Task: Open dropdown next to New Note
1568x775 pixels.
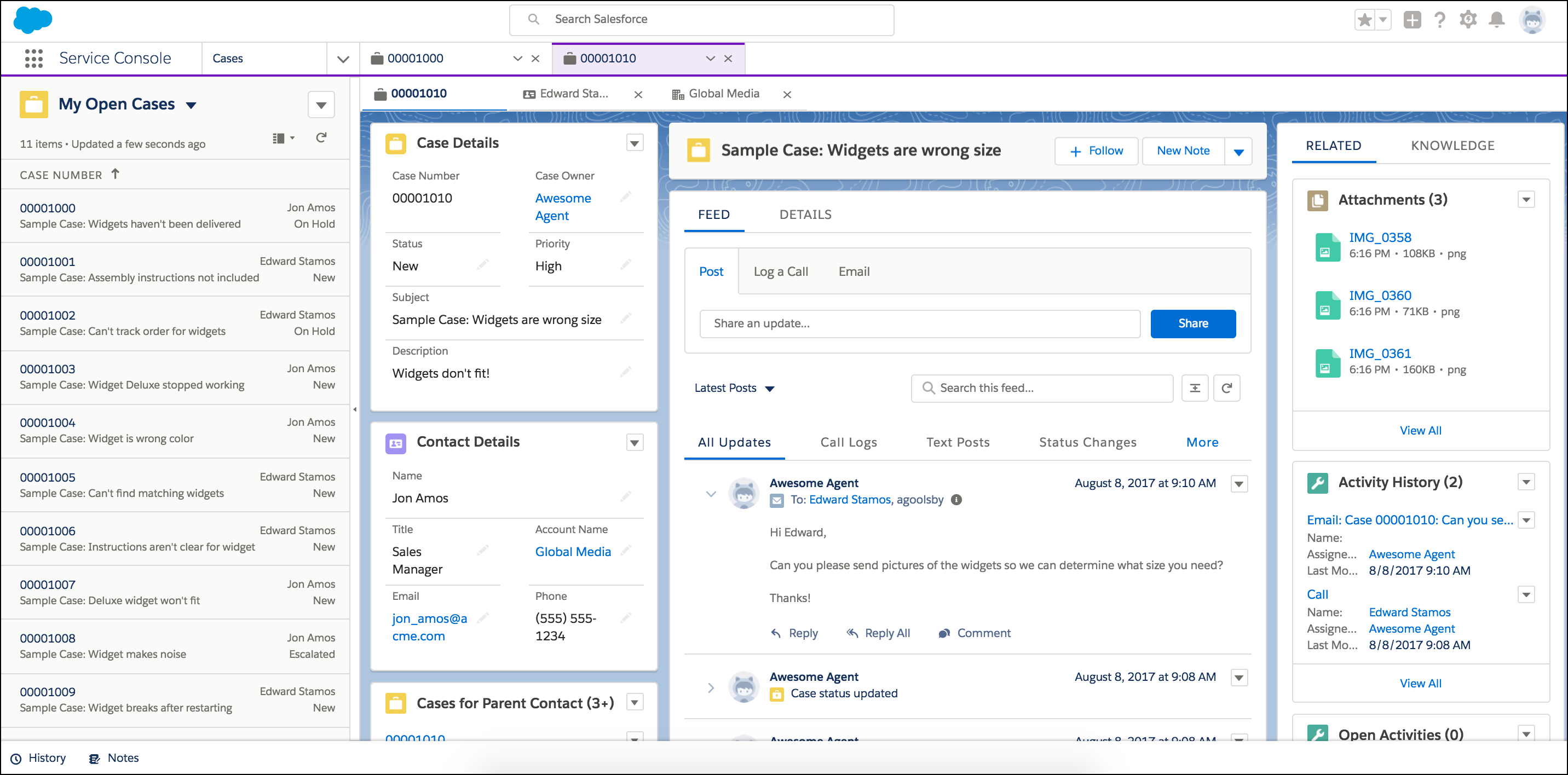Action: 1238,152
